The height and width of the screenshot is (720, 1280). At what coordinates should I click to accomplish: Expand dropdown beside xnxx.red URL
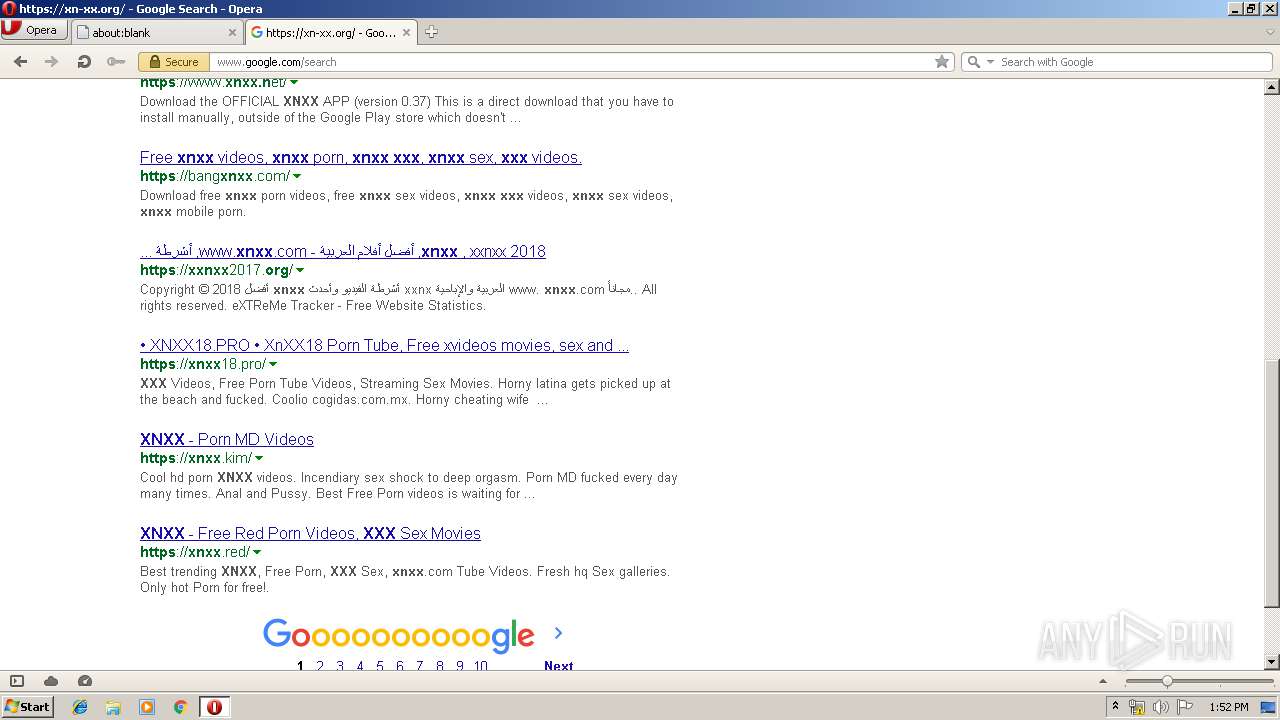(257, 553)
